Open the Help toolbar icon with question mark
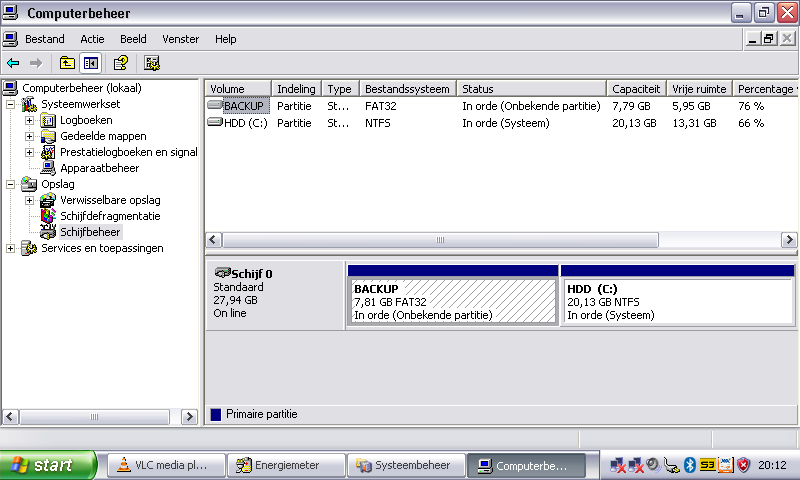Viewport: 800px width, 480px height. (121, 63)
